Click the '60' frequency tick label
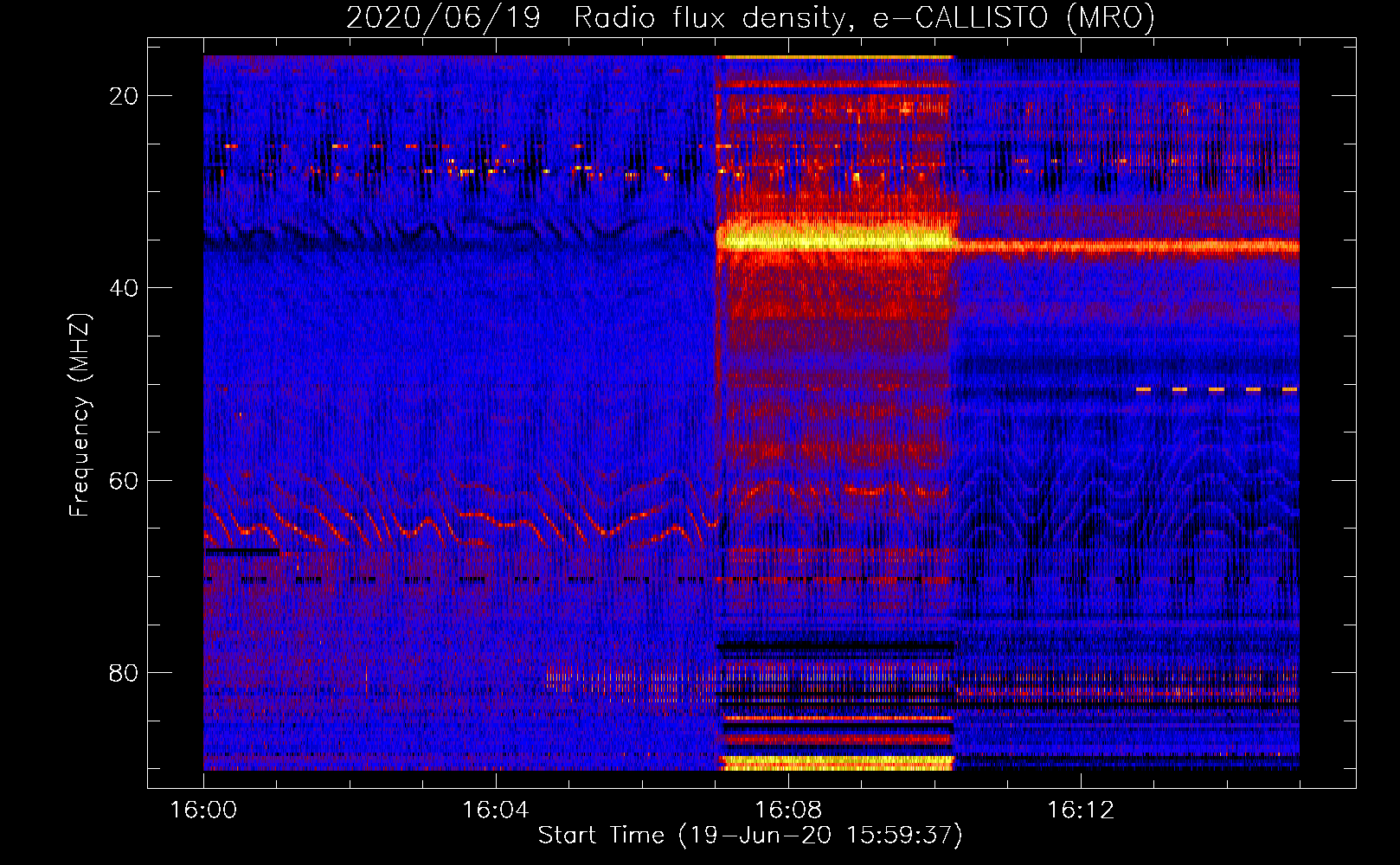Screen dimensions: 1400x865 click(124, 480)
